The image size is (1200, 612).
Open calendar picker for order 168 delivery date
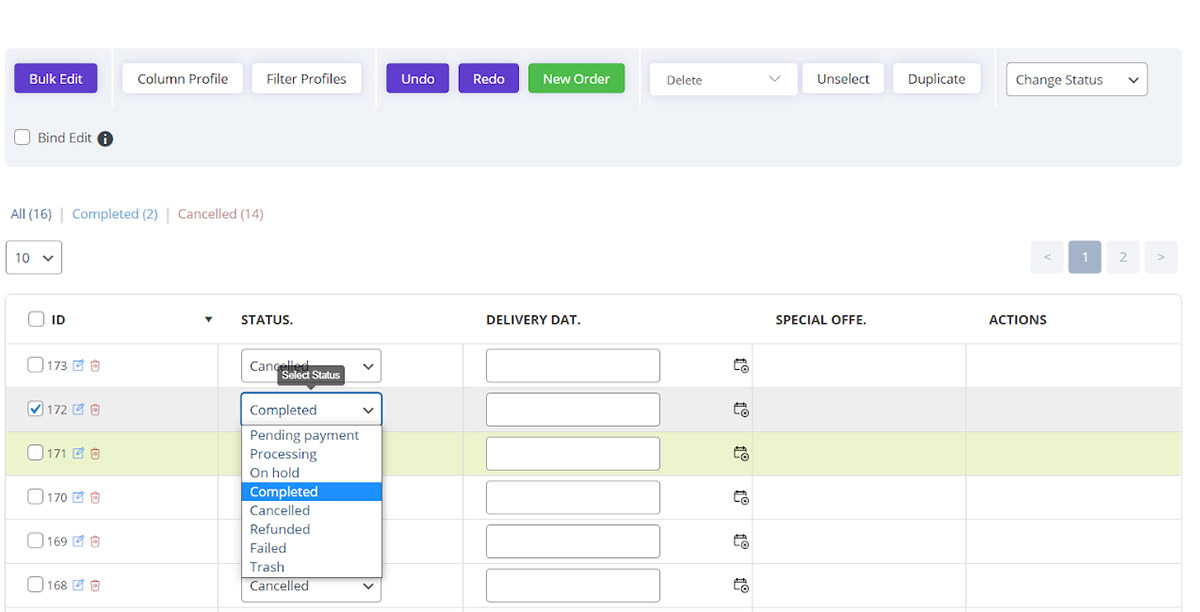[741, 586]
